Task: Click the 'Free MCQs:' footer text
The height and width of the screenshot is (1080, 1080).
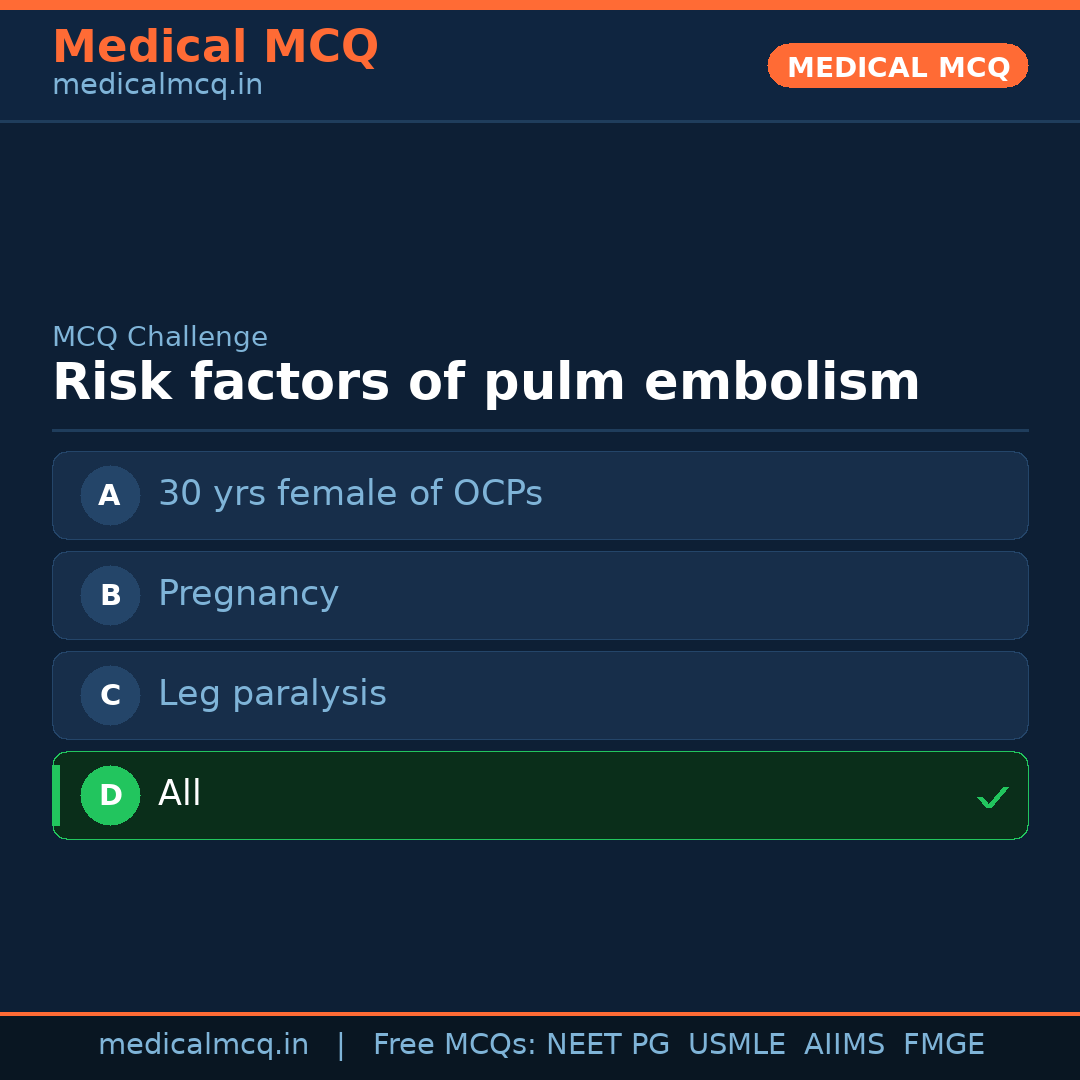Action: (x=455, y=1045)
